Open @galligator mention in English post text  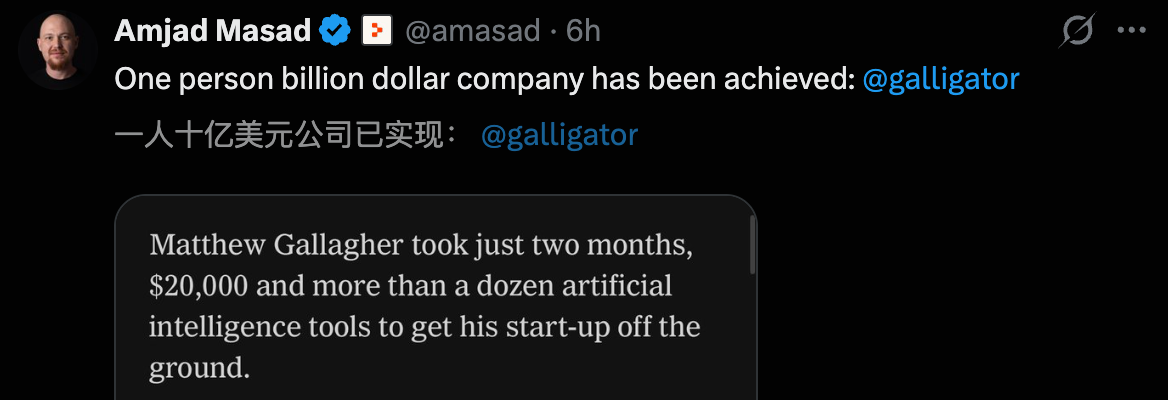pyautogui.click(x=940, y=80)
